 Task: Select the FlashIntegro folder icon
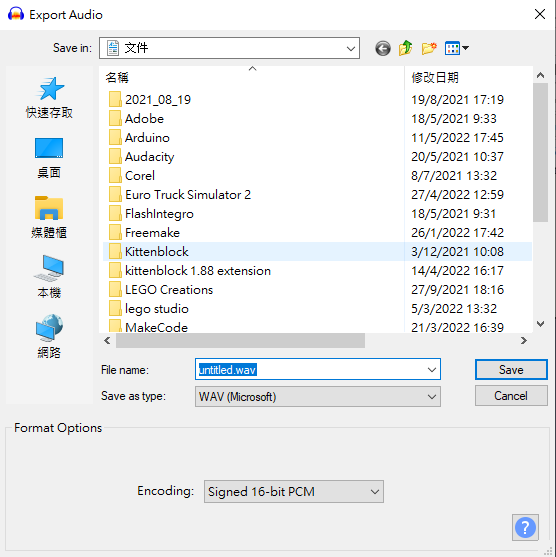pos(115,213)
